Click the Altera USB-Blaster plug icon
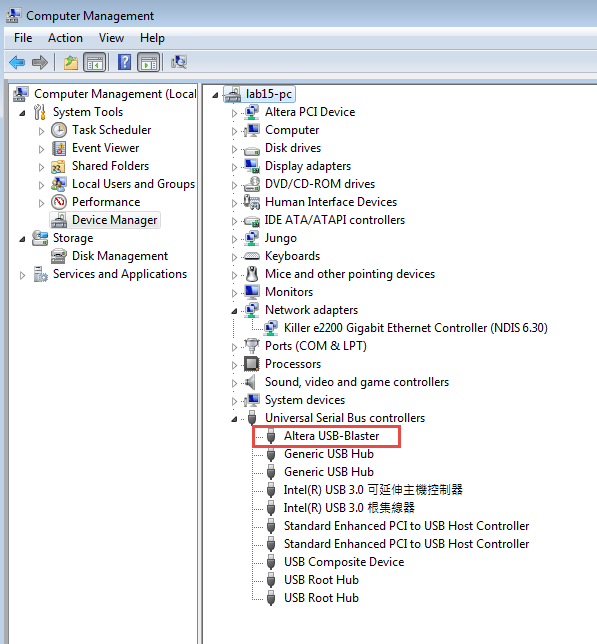Image resolution: width=597 pixels, height=644 pixels. click(271, 436)
